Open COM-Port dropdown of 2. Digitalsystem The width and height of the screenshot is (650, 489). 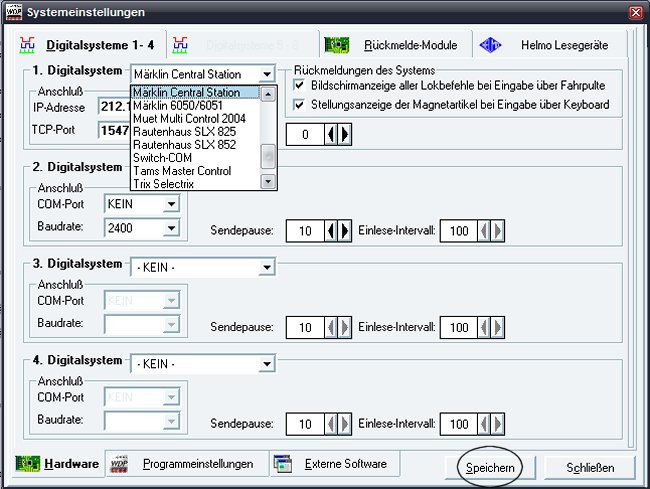(x=171, y=204)
